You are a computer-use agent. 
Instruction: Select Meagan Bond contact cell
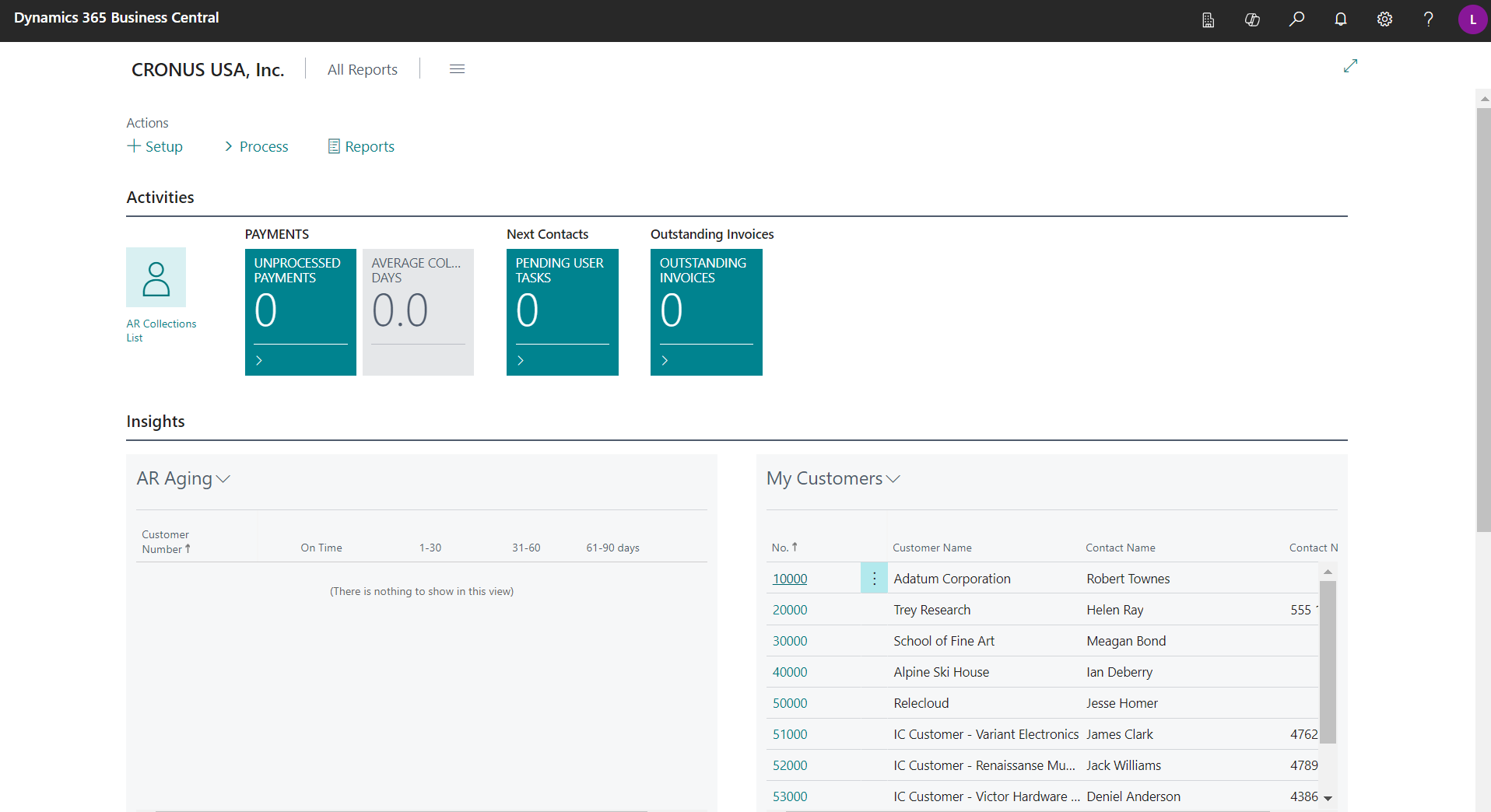[x=1126, y=641]
